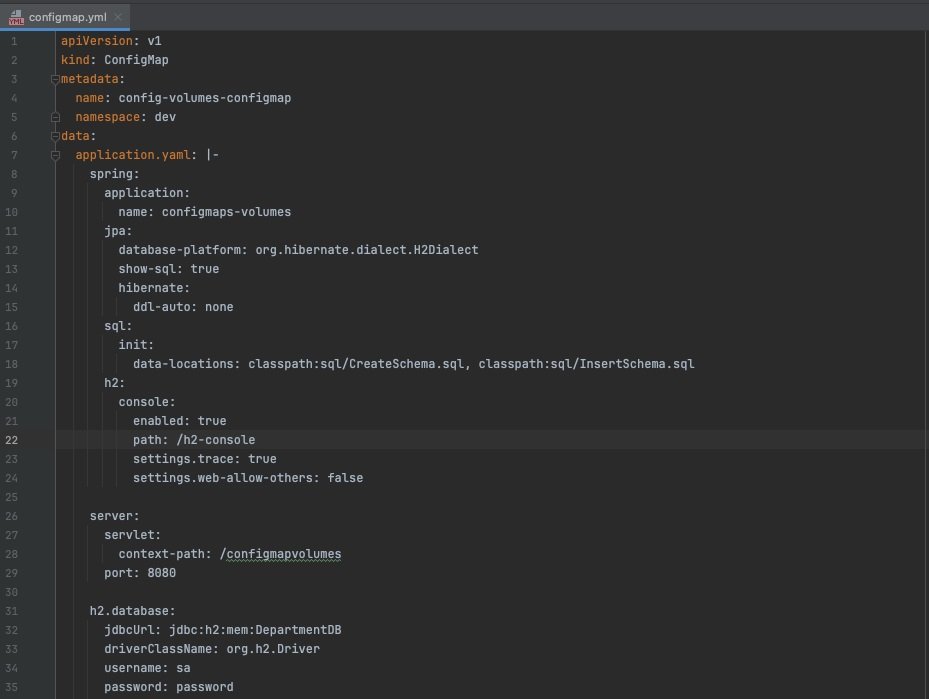Click the spring: key
This screenshot has width=929, height=699.
(114, 174)
